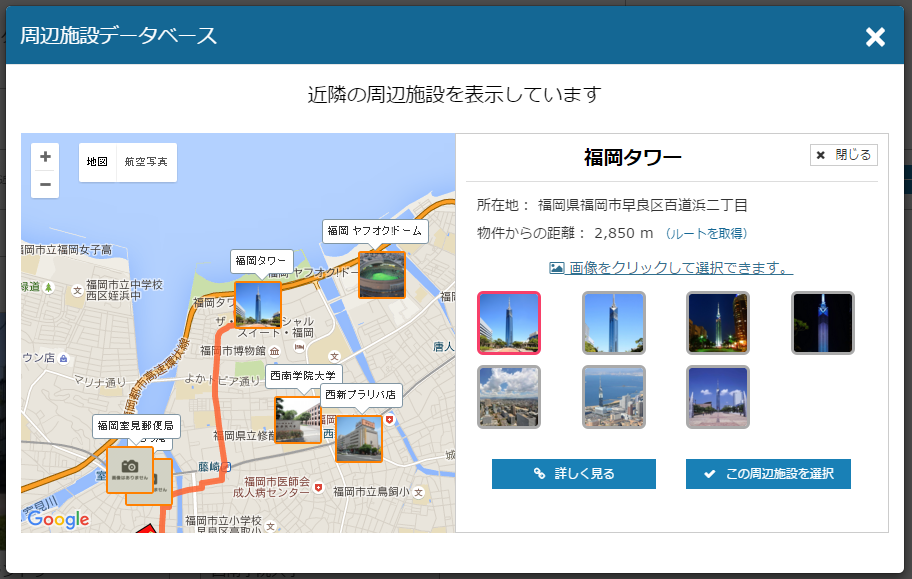
Task: Click the 西新プラリバ店 marker photo
Action: [359, 439]
